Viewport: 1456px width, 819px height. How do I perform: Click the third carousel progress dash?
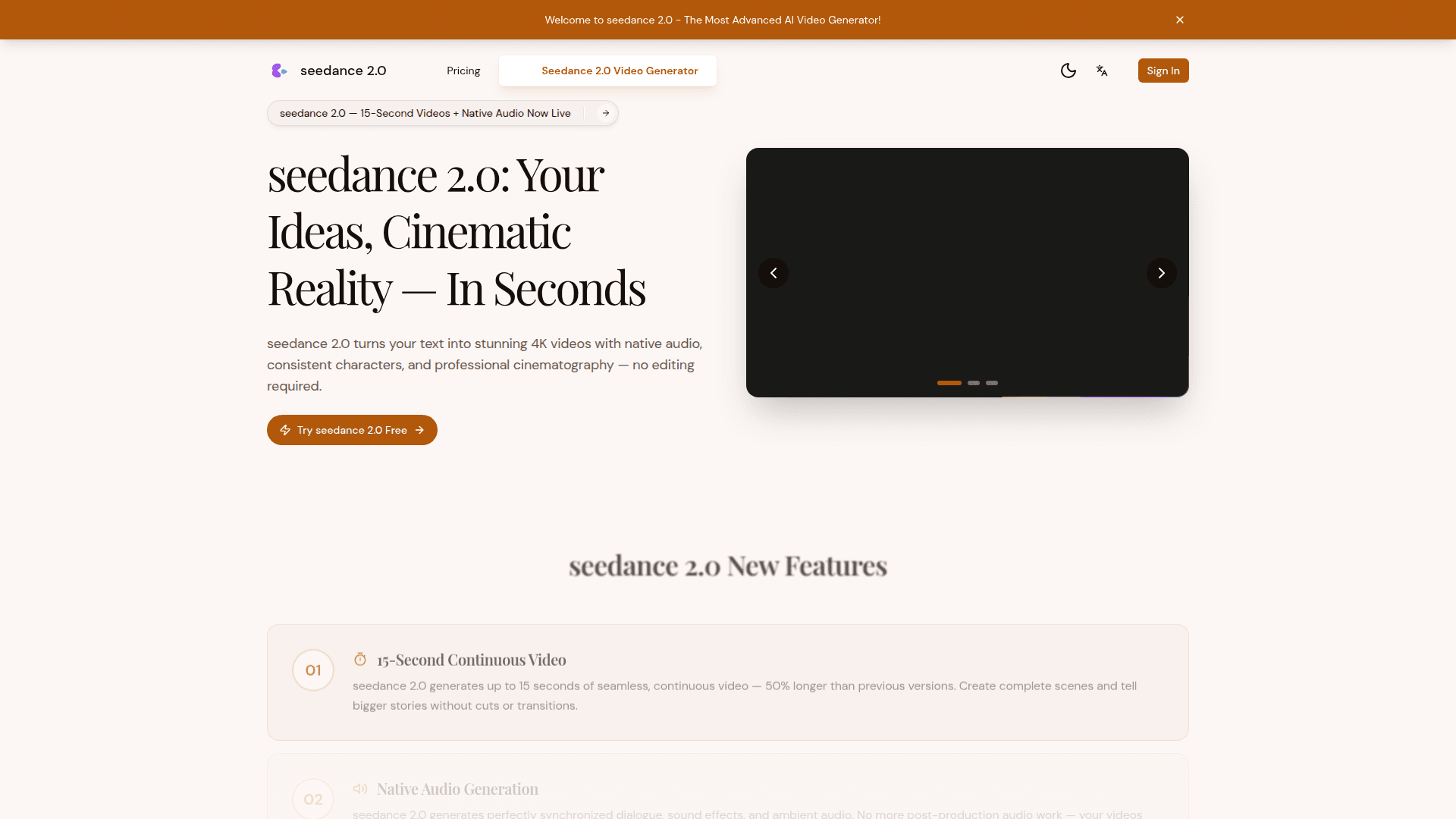pyautogui.click(x=991, y=383)
